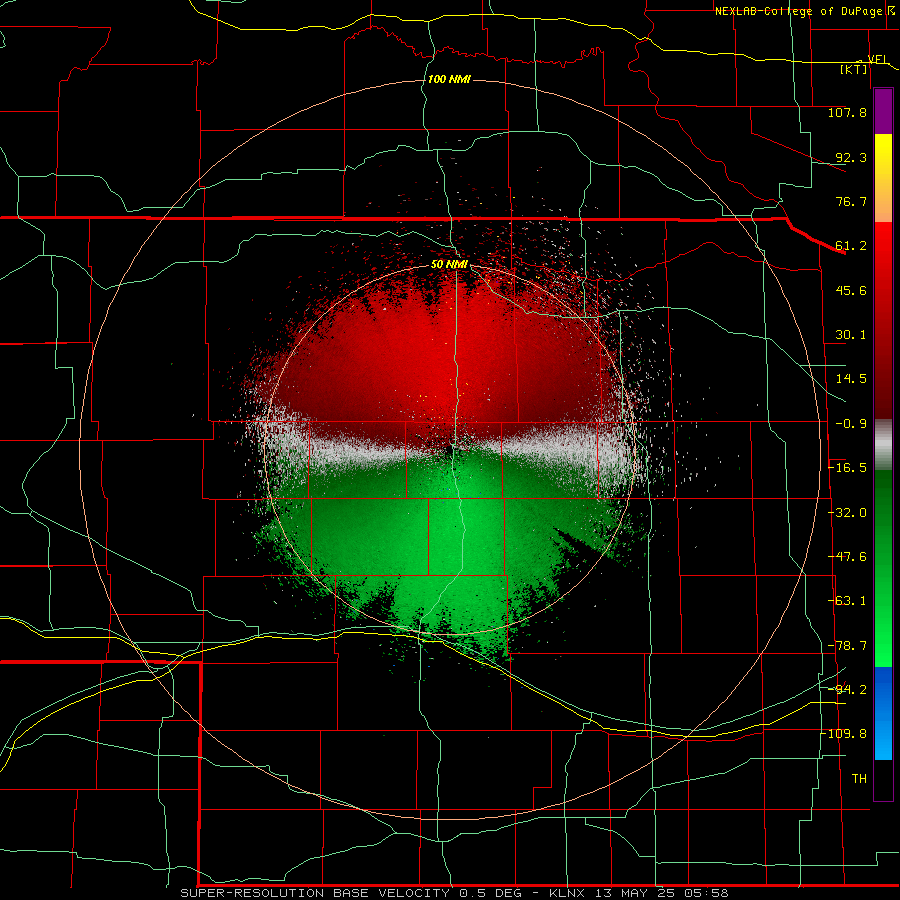Click the 45.6 velocity scale label
Viewport: 900px width, 900px height.
[851, 290]
